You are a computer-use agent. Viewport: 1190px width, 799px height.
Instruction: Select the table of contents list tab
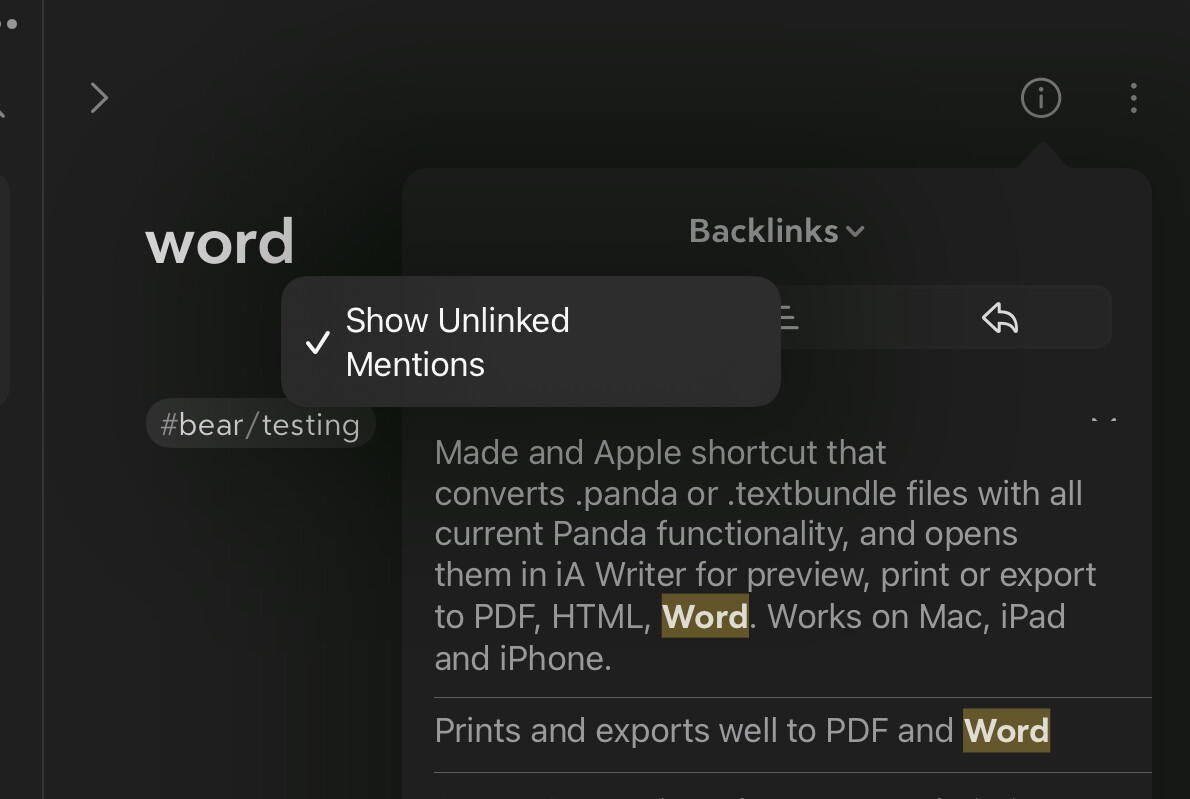coord(789,317)
